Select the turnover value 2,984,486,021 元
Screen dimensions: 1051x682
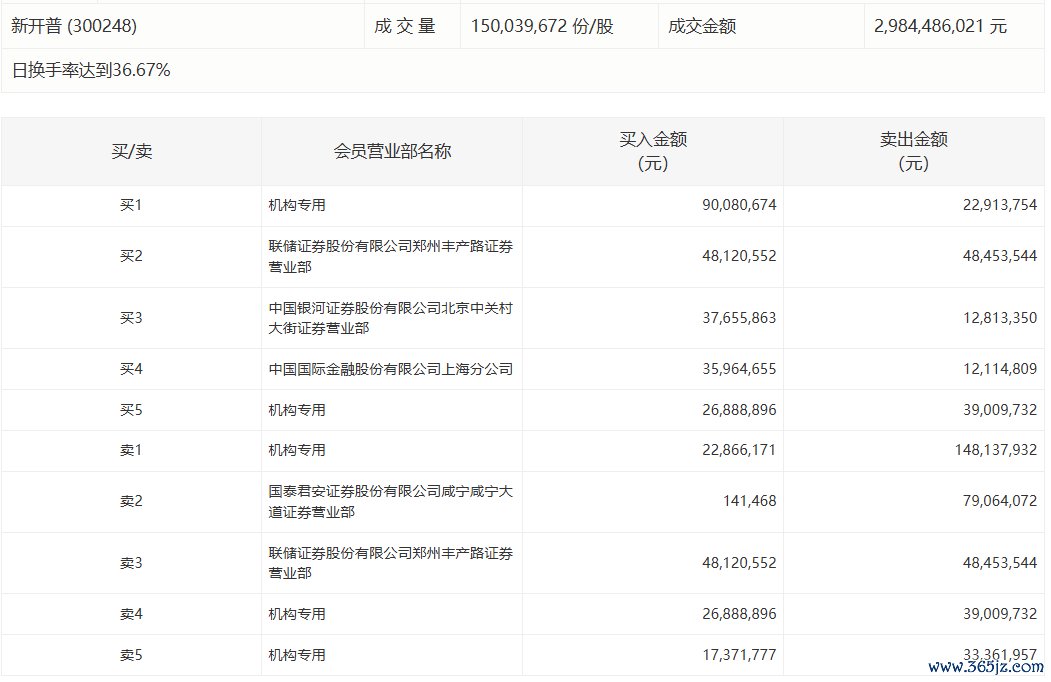pos(940,26)
